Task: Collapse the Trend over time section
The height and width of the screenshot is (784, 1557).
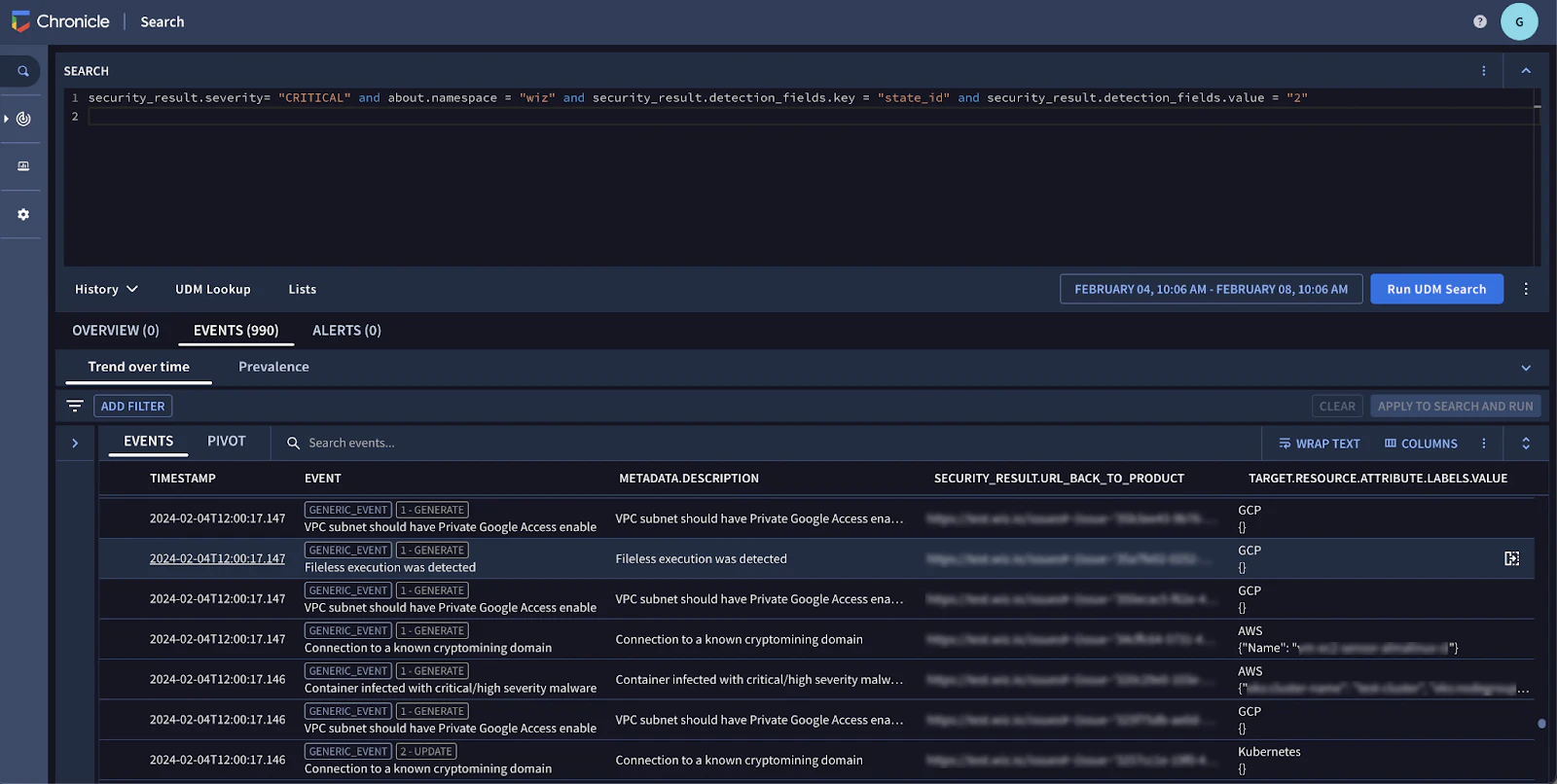Action: tap(1526, 368)
